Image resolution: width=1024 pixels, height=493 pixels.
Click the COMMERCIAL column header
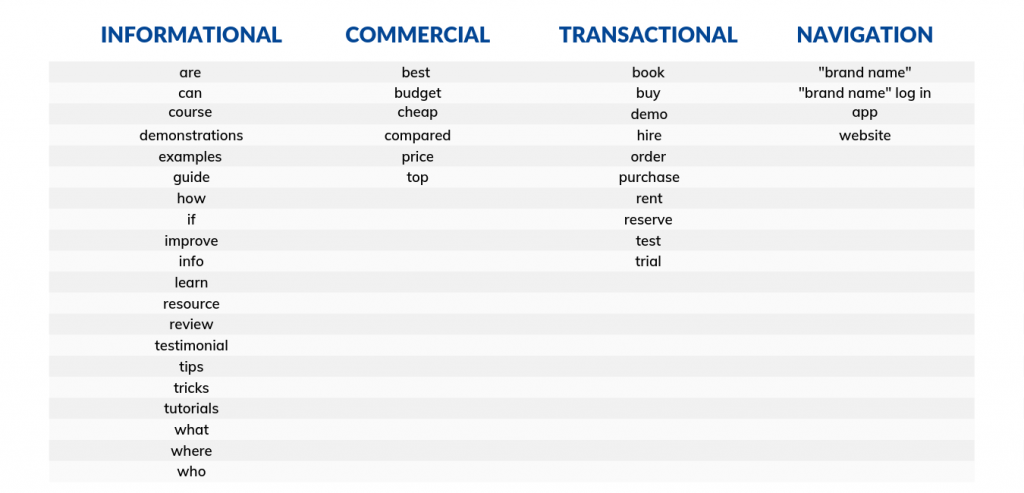click(417, 35)
